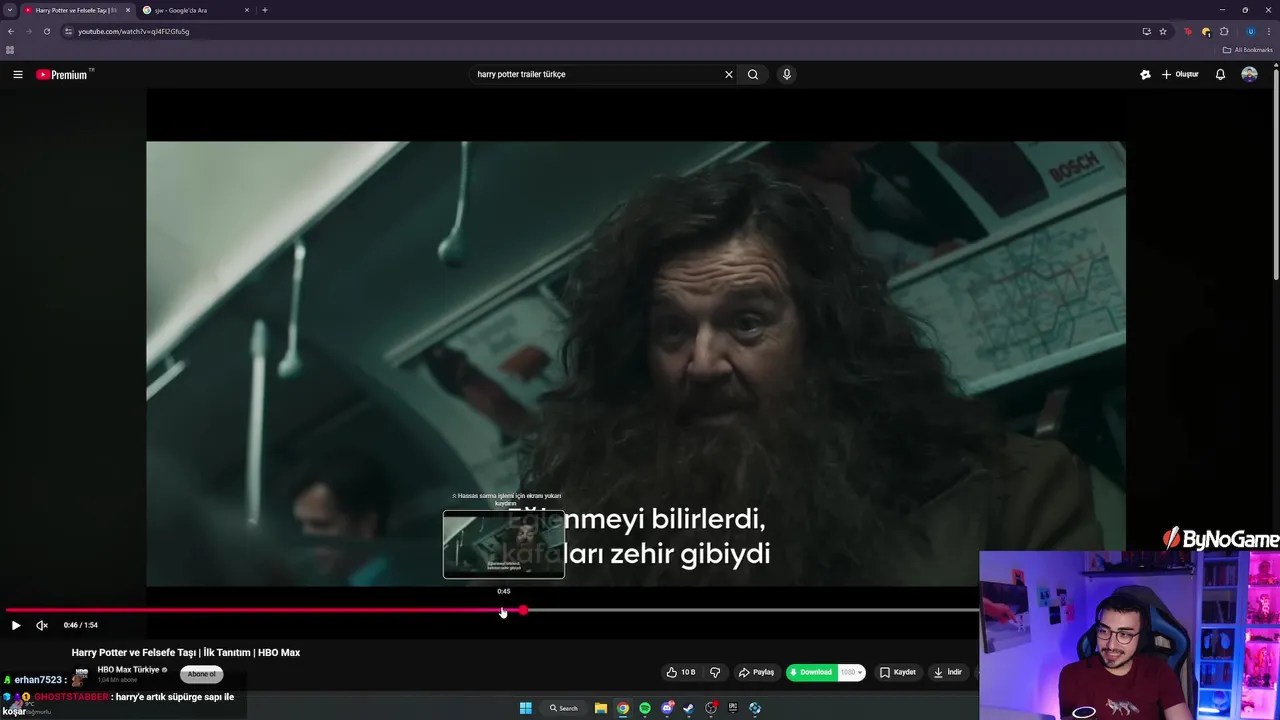This screenshot has height=720, width=1280.
Task: Click the HBO Max channel avatar
Action: 81,674
